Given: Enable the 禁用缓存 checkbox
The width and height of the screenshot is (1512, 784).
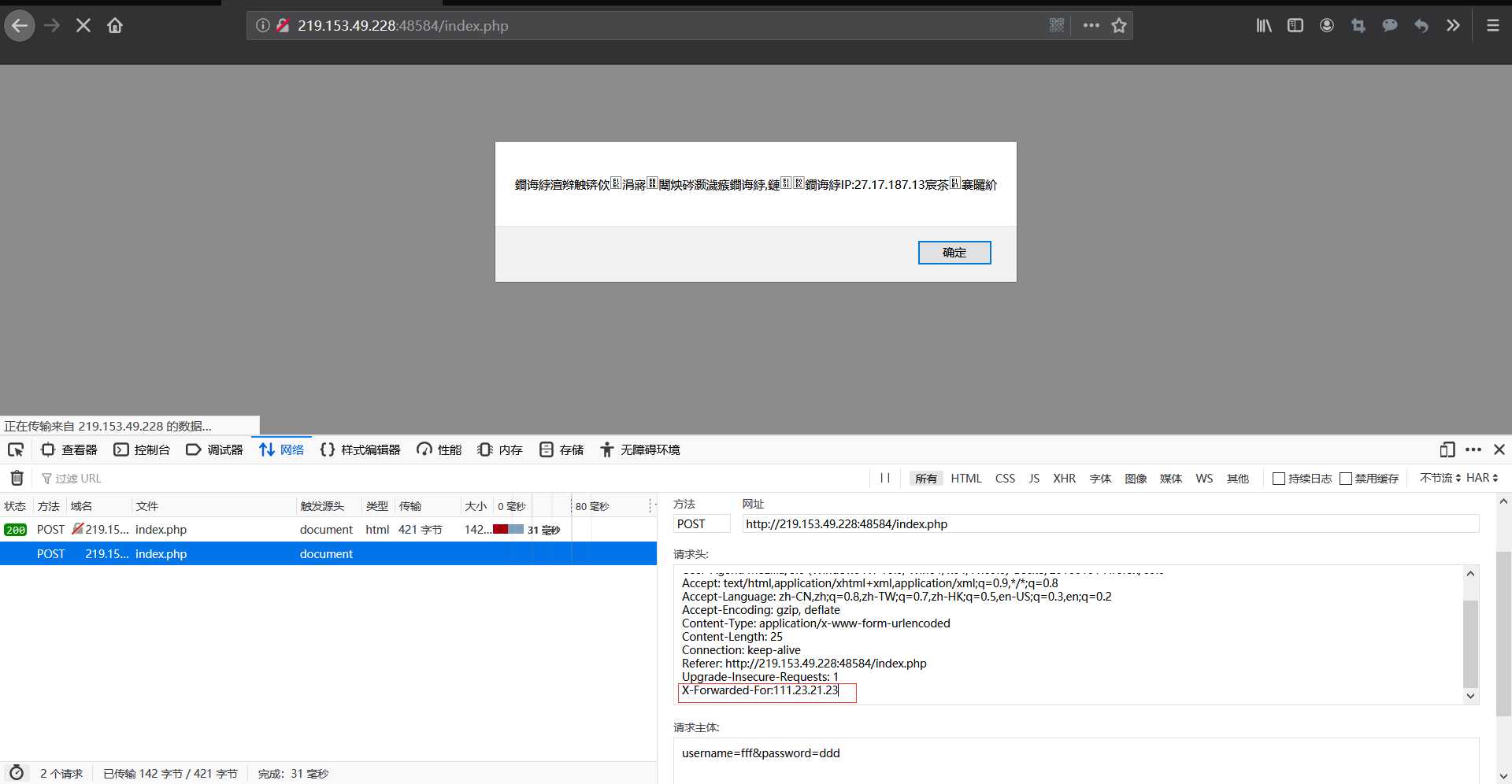Looking at the screenshot, I should pos(1346,479).
